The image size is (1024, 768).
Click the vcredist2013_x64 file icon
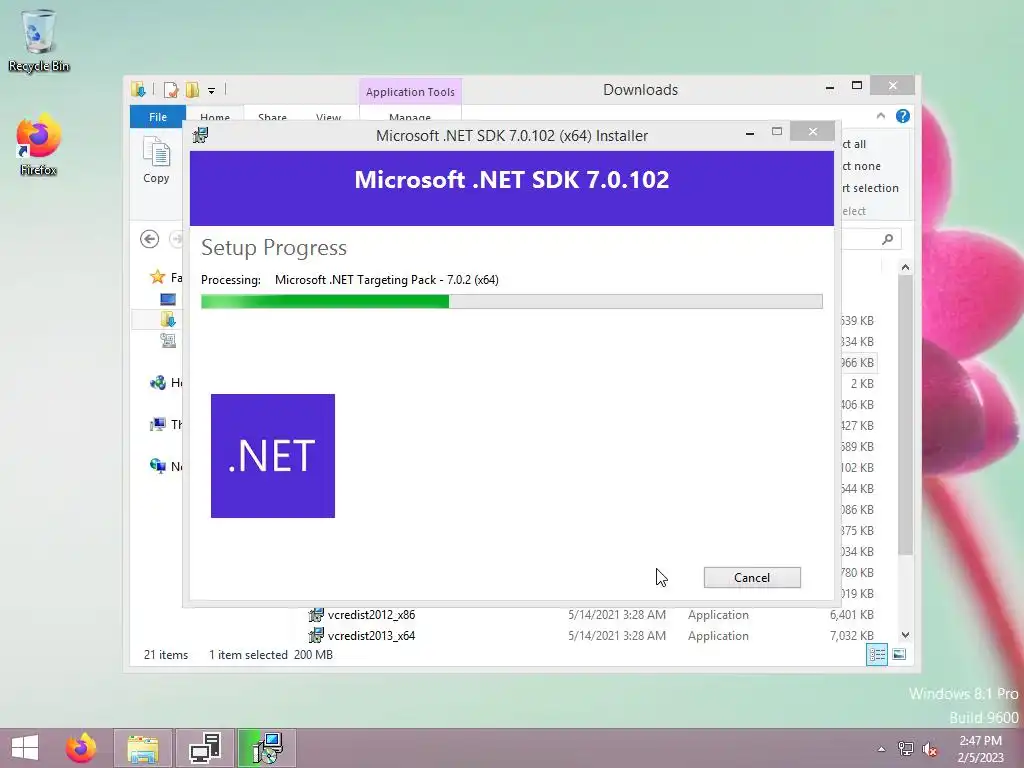pyautogui.click(x=316, y=635)
